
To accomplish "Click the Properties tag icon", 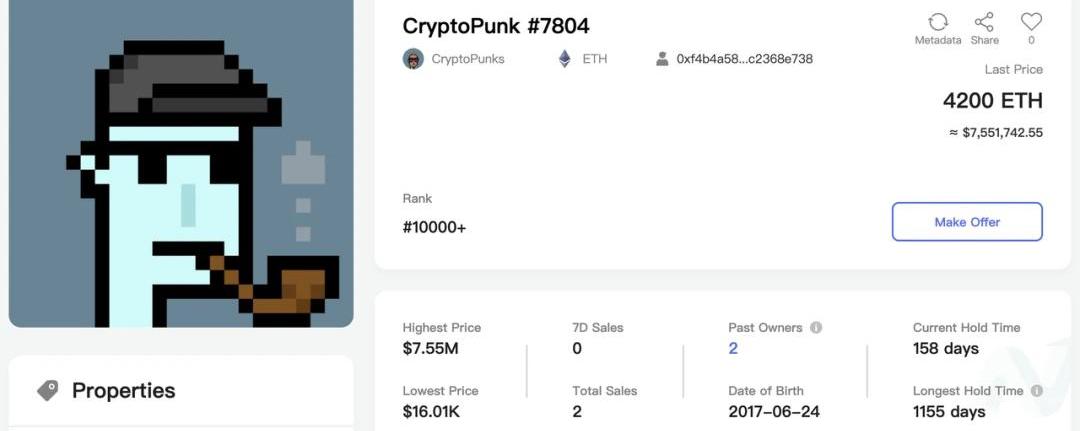I will pos(48,390).
